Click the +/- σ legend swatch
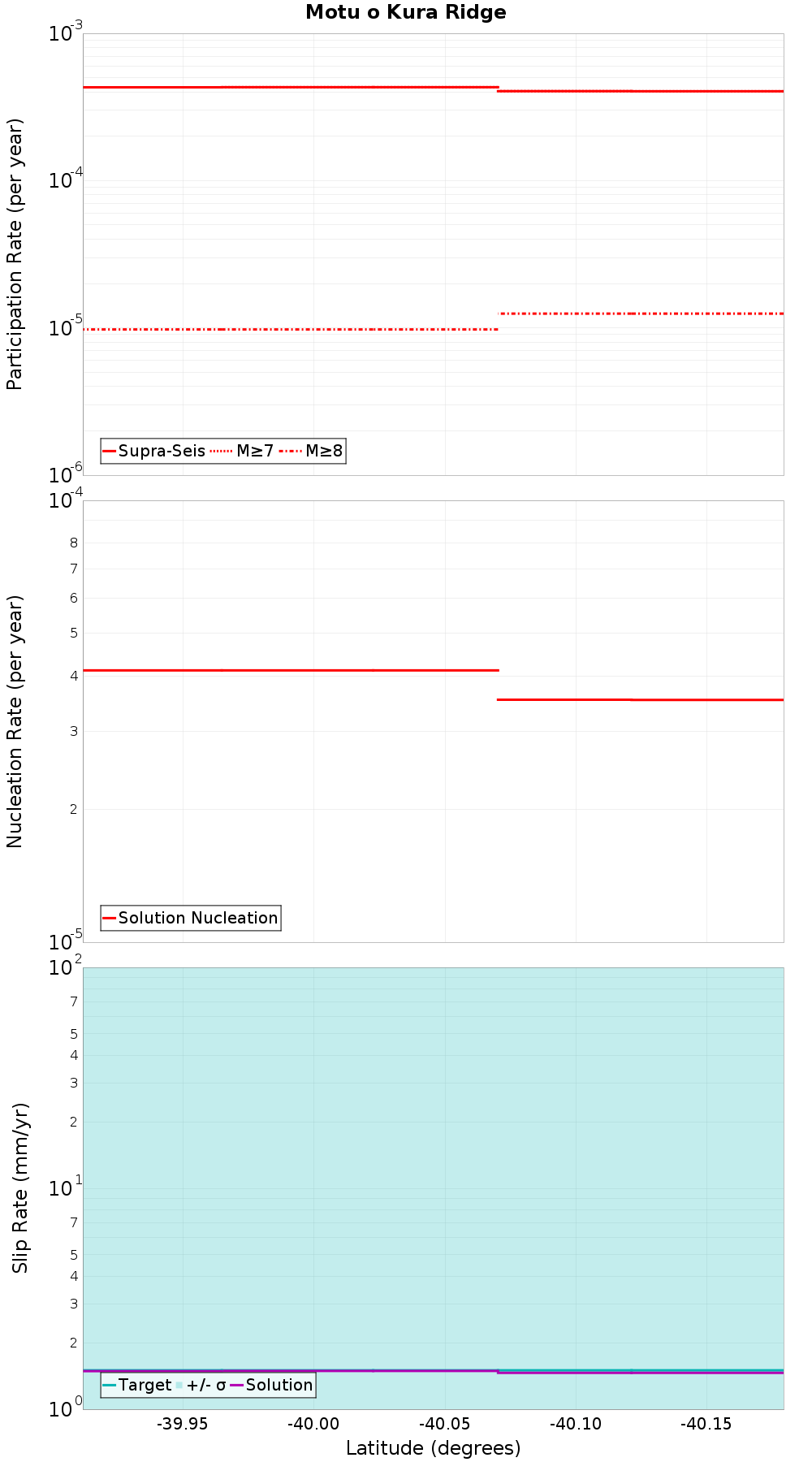 pos(179,1385)
